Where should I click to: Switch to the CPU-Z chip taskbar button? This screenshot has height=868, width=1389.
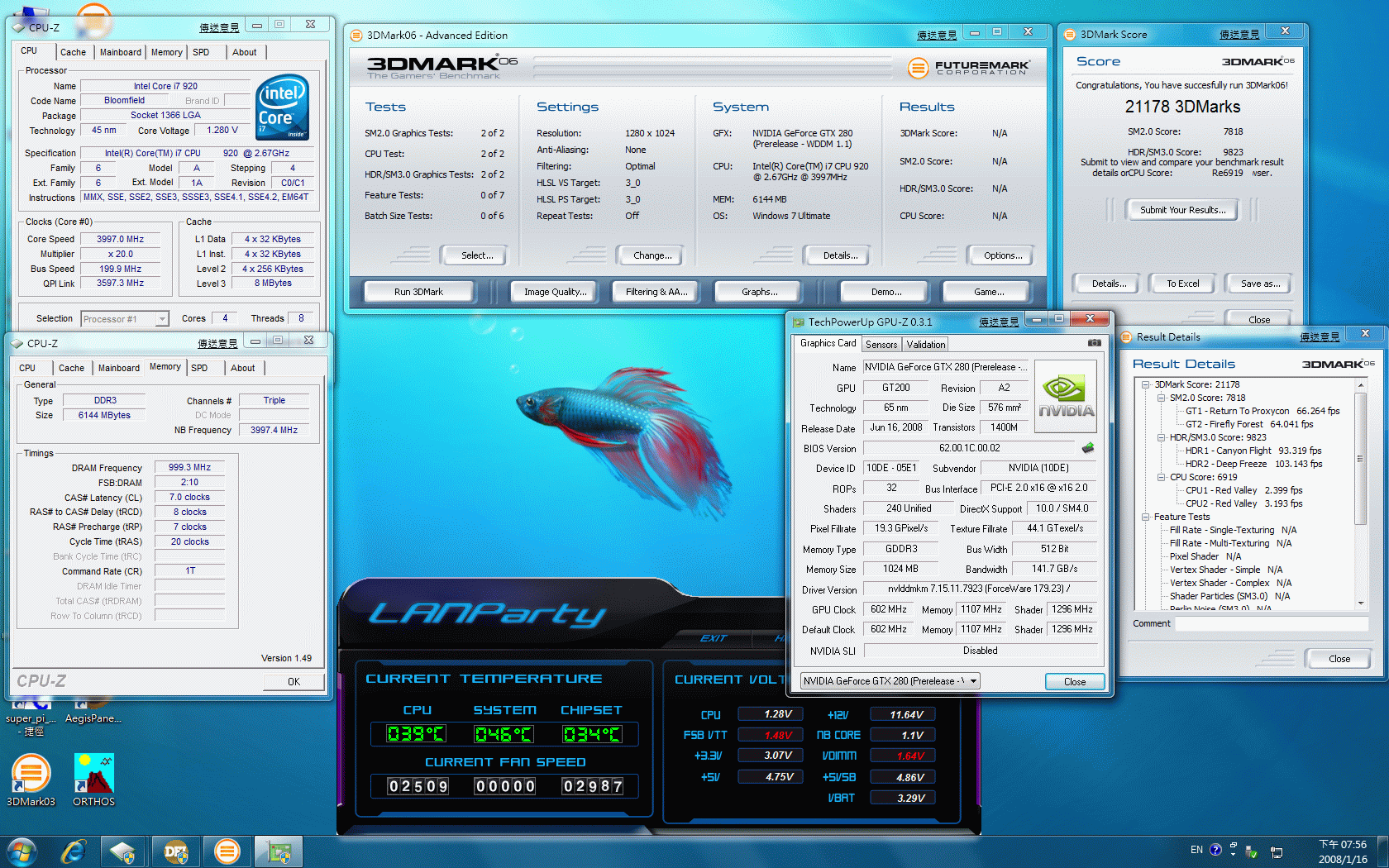tap(122, 851)
